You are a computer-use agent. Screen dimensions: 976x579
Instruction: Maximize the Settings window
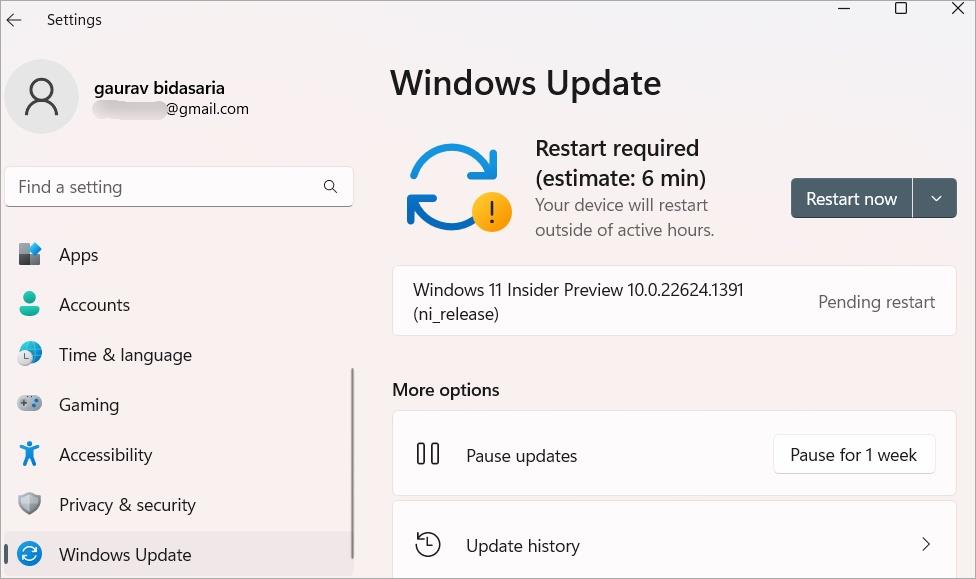click(901, 9)
